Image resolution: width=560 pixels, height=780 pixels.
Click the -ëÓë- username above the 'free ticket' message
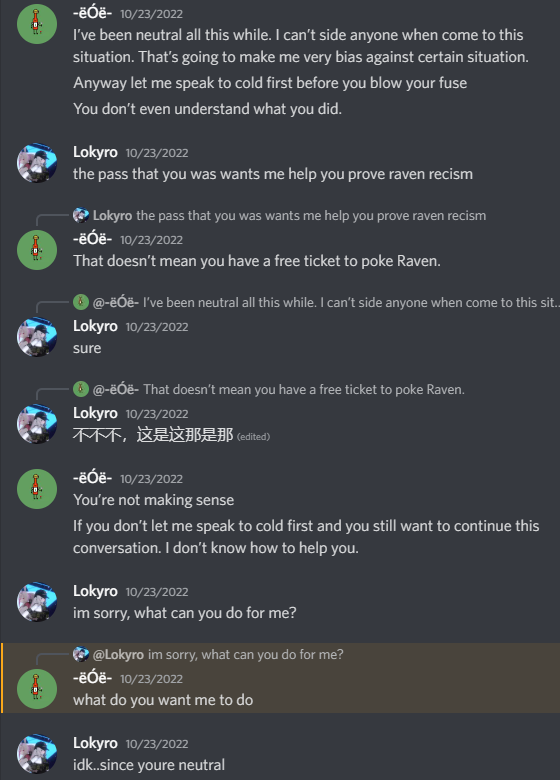93,239
